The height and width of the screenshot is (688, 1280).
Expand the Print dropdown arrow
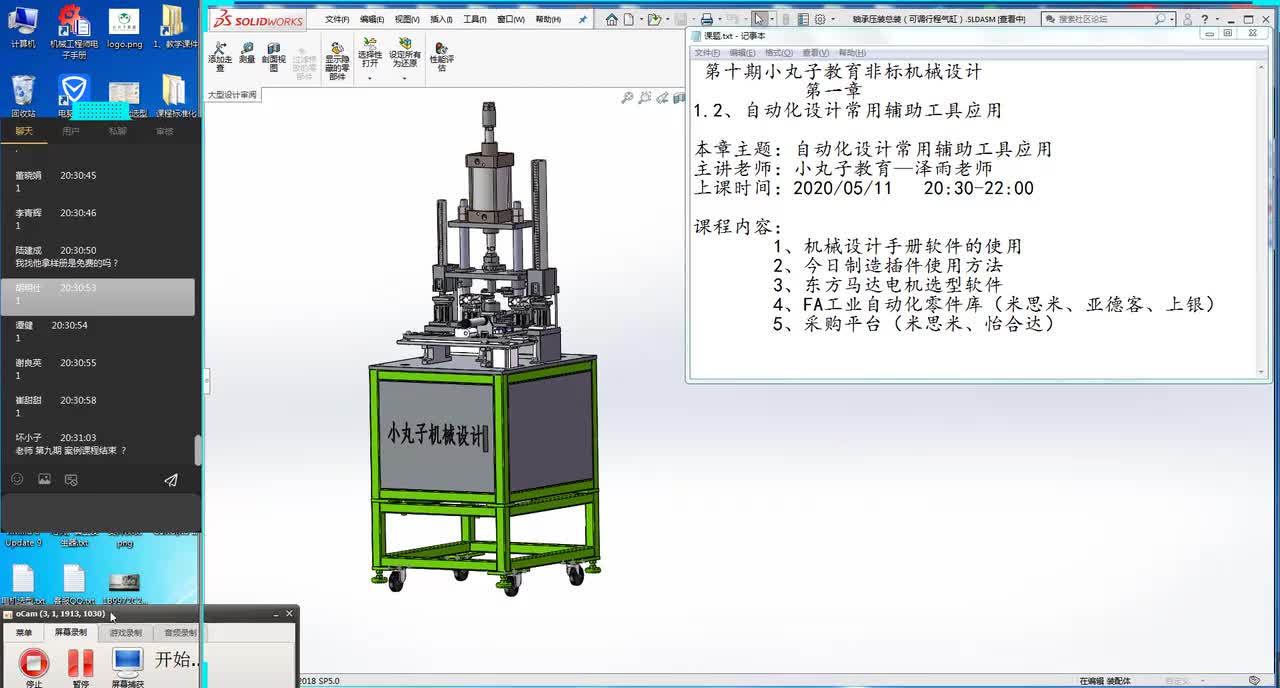720,19
